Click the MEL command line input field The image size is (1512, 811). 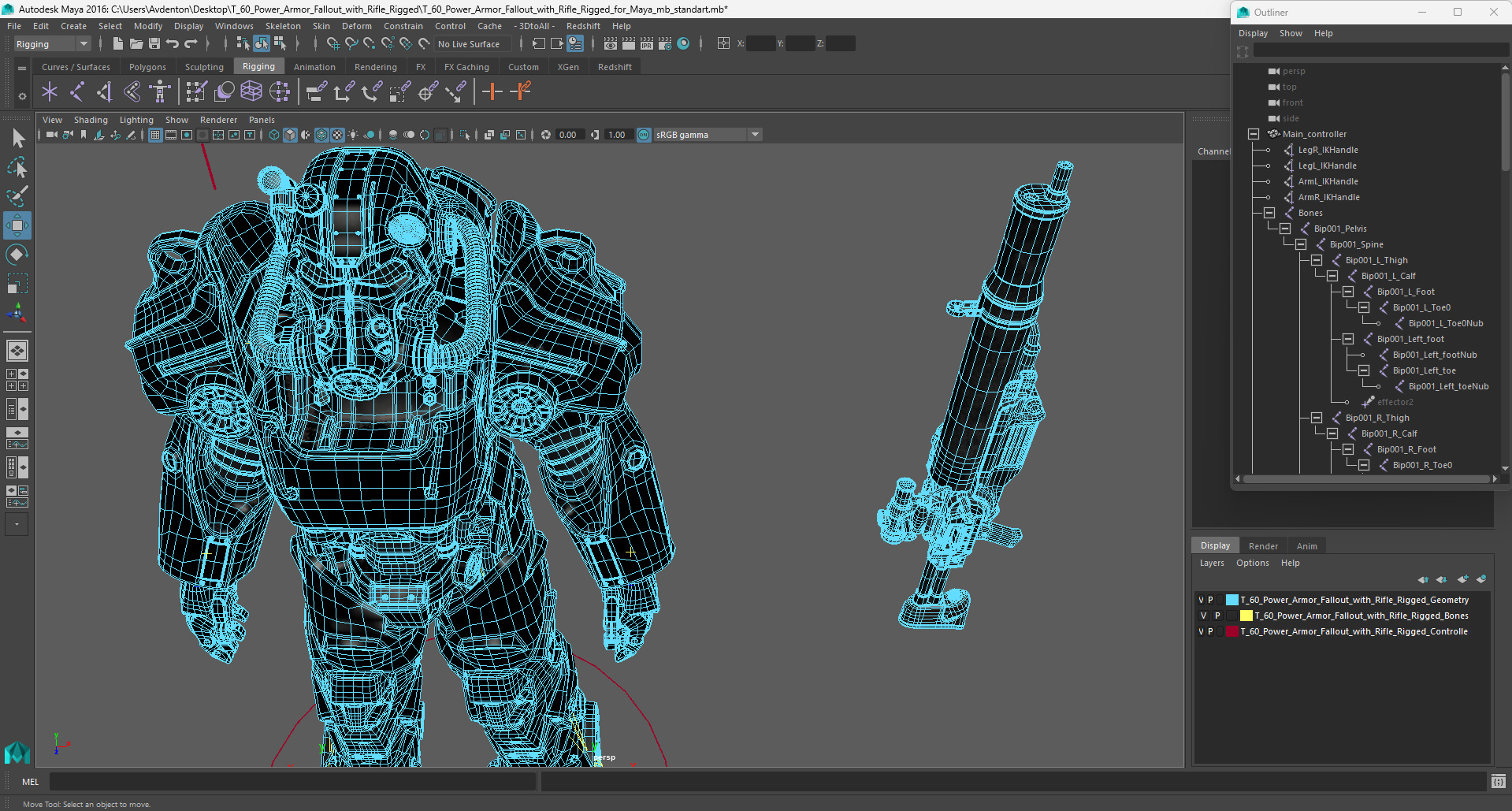[x=292, y=782]
